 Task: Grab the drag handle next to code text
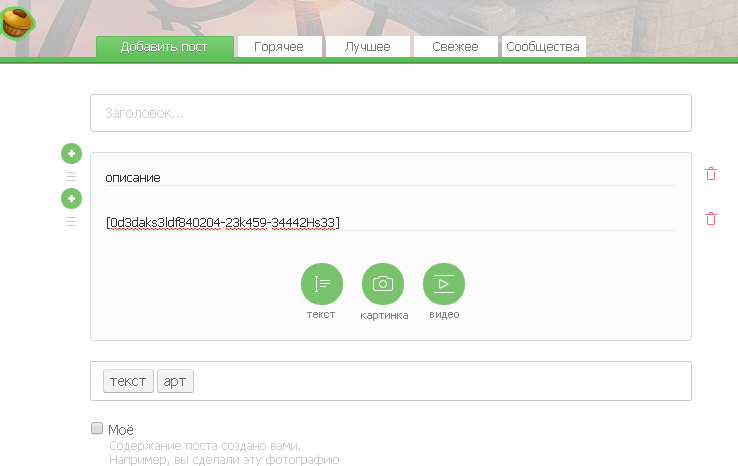click(71, 221)
